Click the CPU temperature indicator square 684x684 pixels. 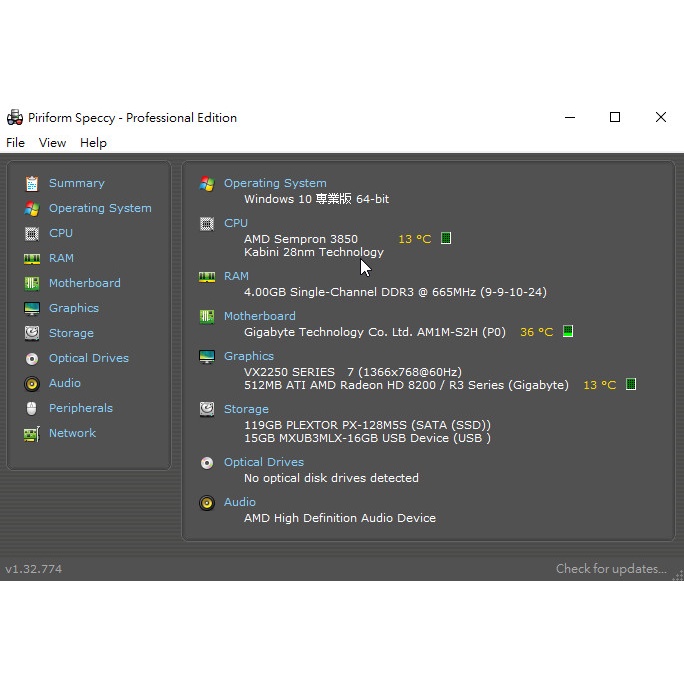coord(446,238)
